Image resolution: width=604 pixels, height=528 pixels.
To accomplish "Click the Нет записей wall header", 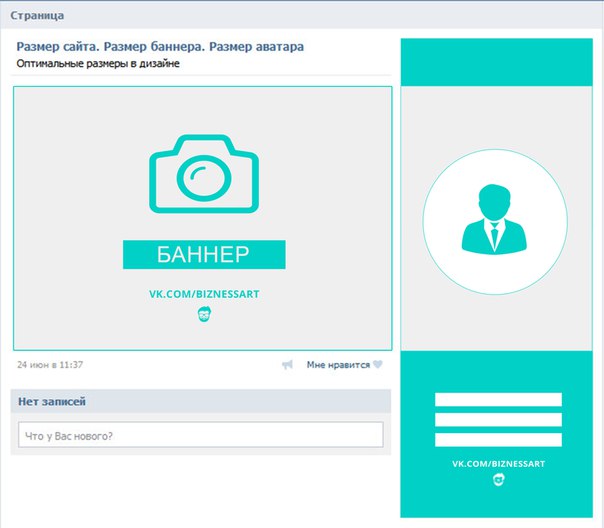I will 201,401.
